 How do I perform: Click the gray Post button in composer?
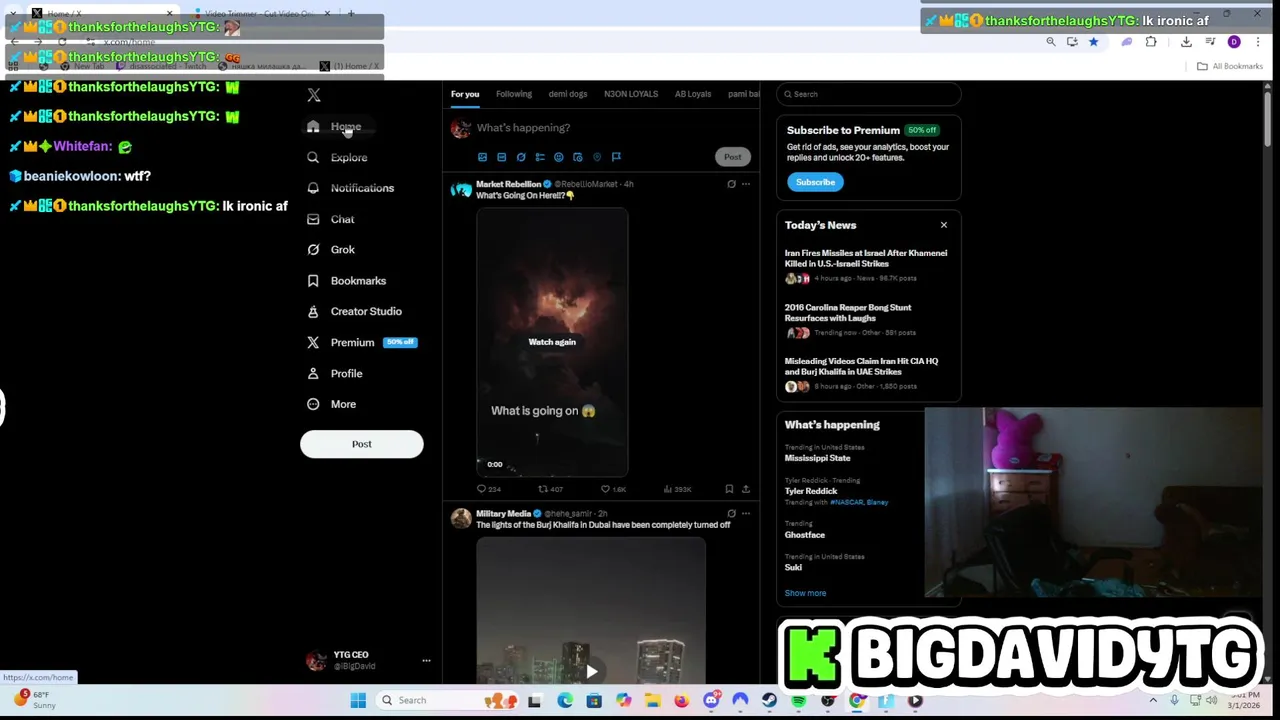coord(733,157)
